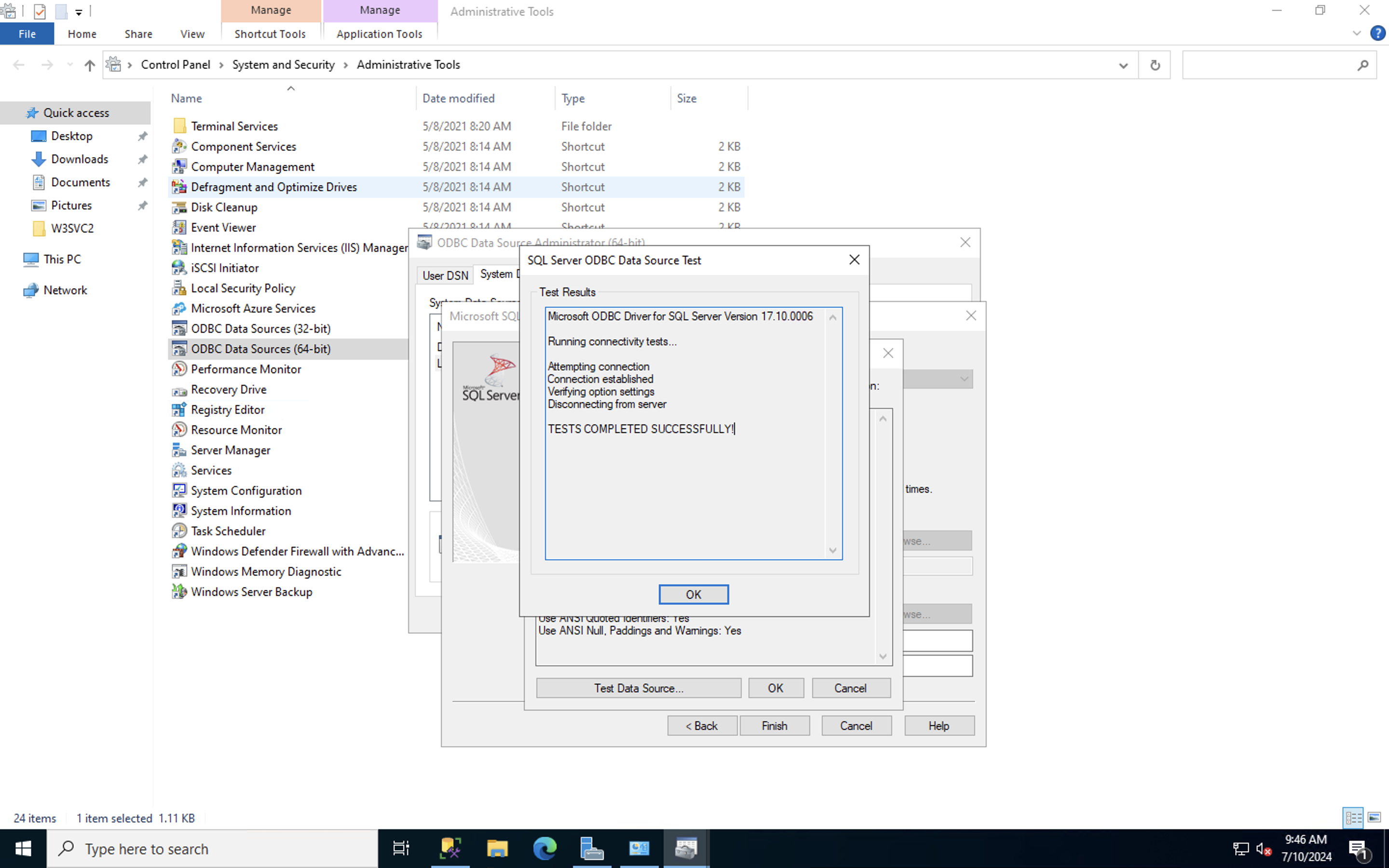This screenshot has height=868, width=1389.
Task: Open Registry Editor
Action: (x=227, y=409)
